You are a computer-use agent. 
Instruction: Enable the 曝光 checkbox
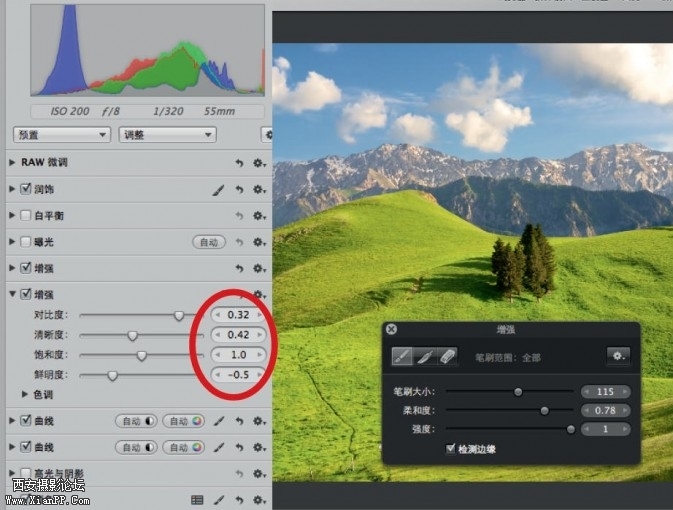(26, 242)
